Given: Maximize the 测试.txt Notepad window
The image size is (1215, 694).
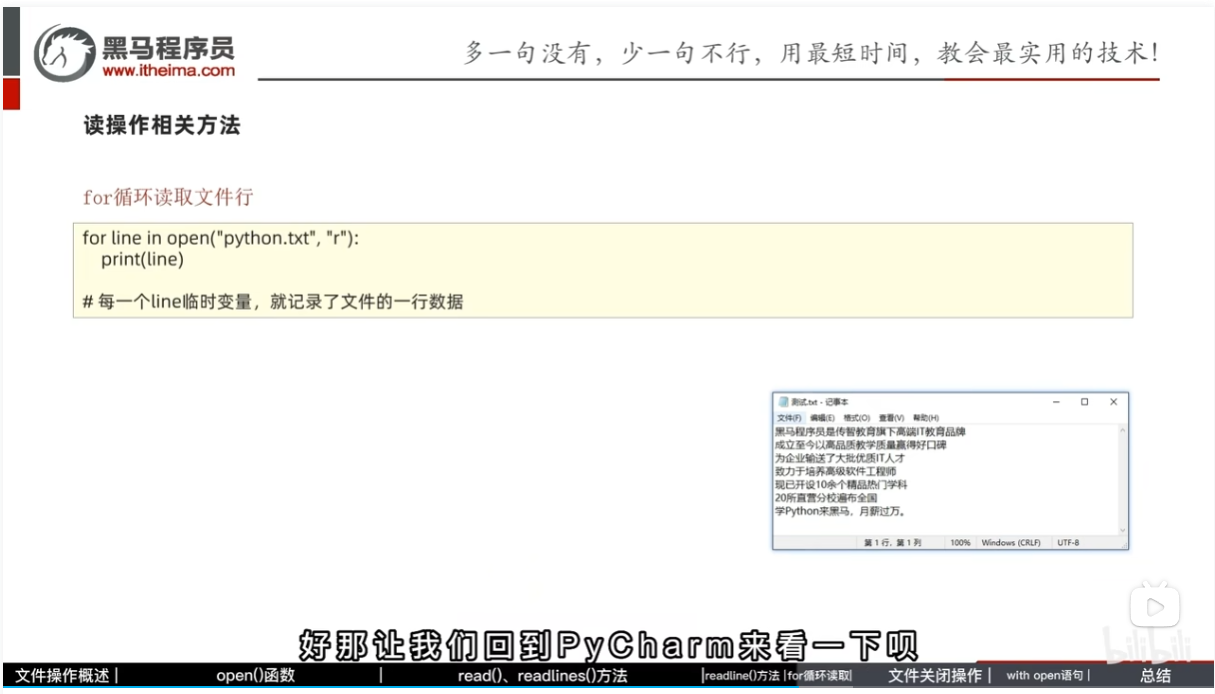Looking at the screenshot, I should [x=1084, y=402].
